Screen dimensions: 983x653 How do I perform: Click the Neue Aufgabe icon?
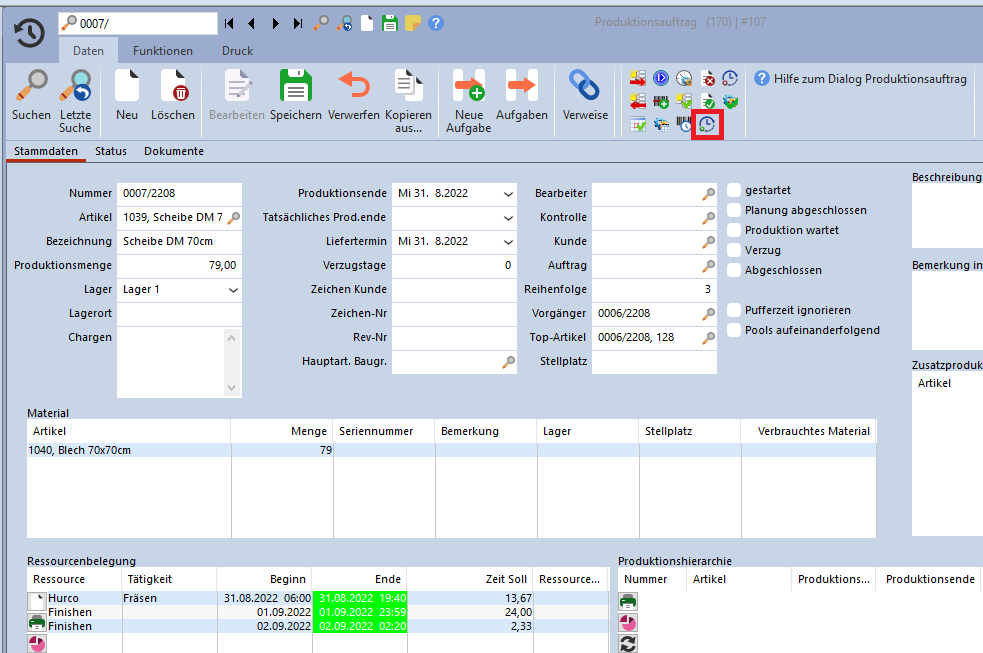coord(468,87)
